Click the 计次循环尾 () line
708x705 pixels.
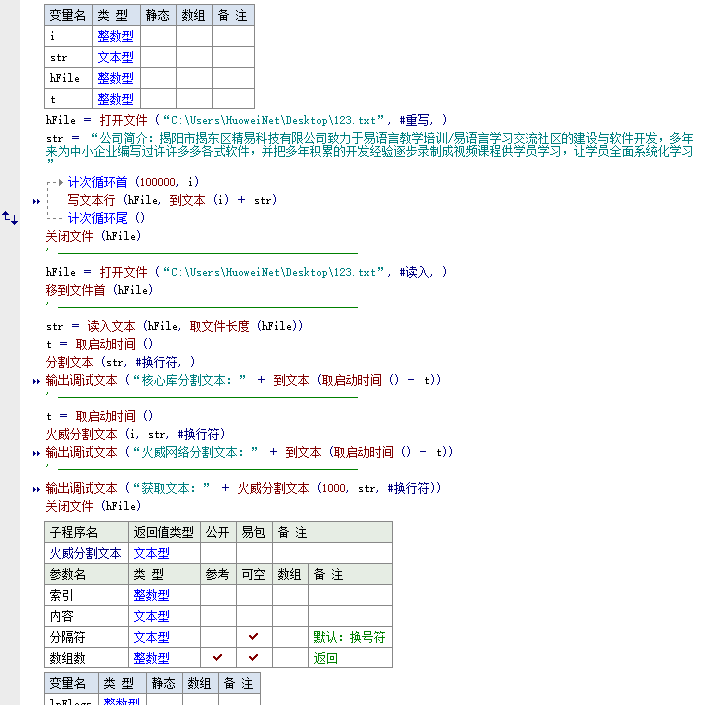coord(106,218)
